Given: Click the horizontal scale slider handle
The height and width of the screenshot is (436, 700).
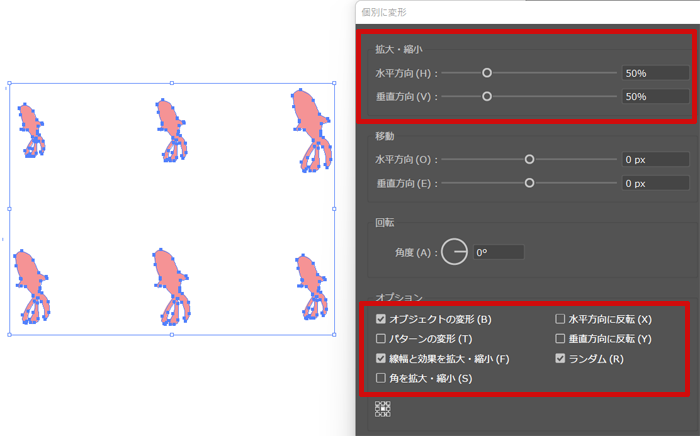Looking at the screenshot, I should click(x=487, y=73).
